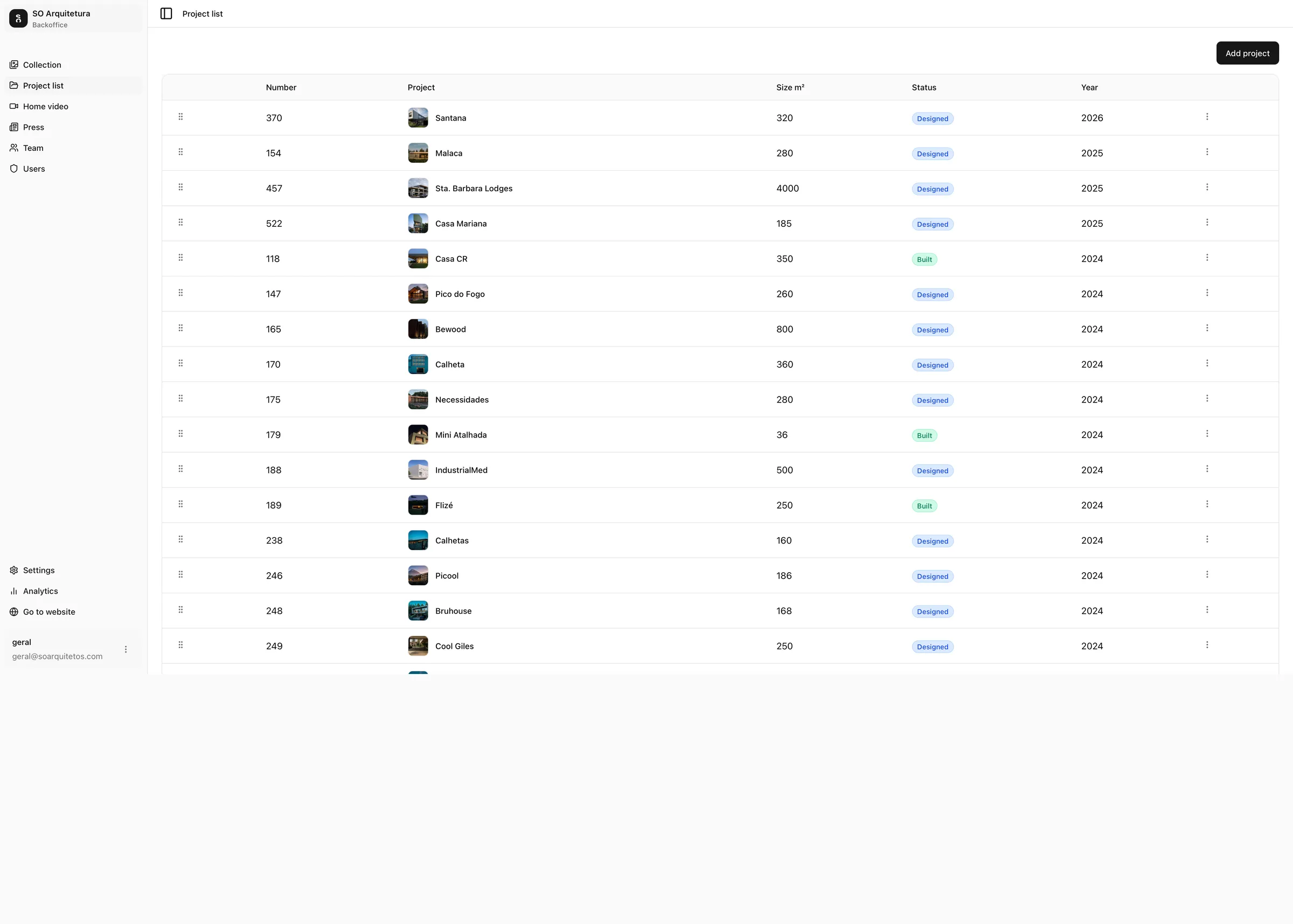Screen dimensions: 1293x924
Task: Click the Necessidades project thumbnail
Action: point(418,399)
